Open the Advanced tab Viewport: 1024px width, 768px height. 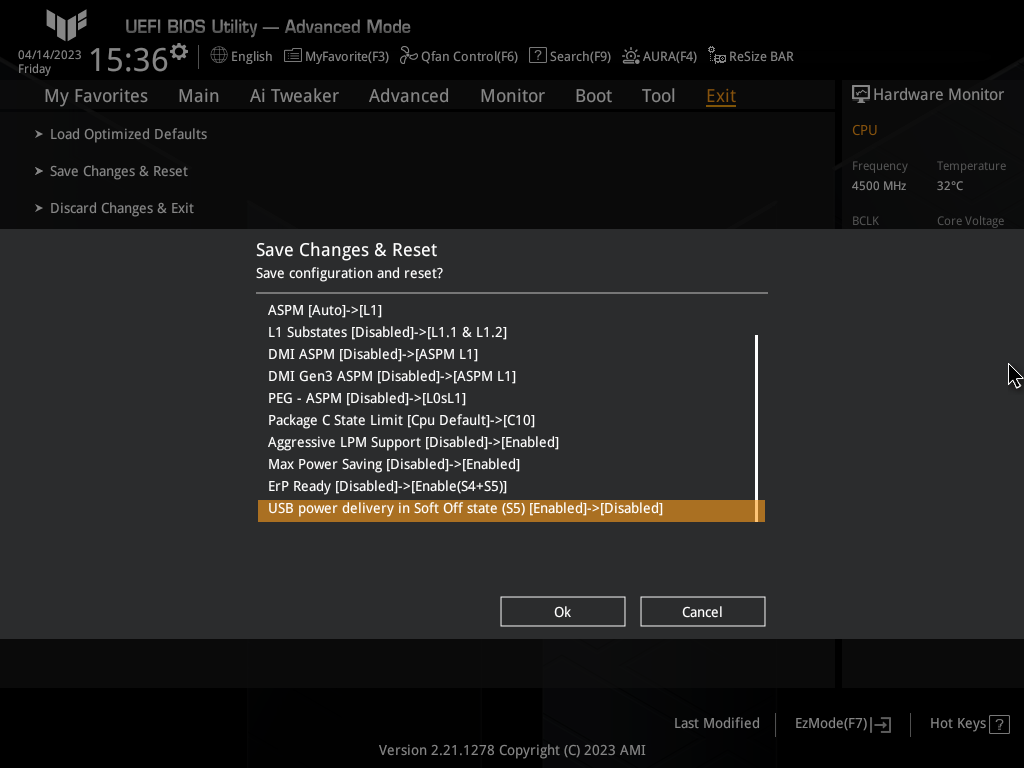[x=409, y=95]
